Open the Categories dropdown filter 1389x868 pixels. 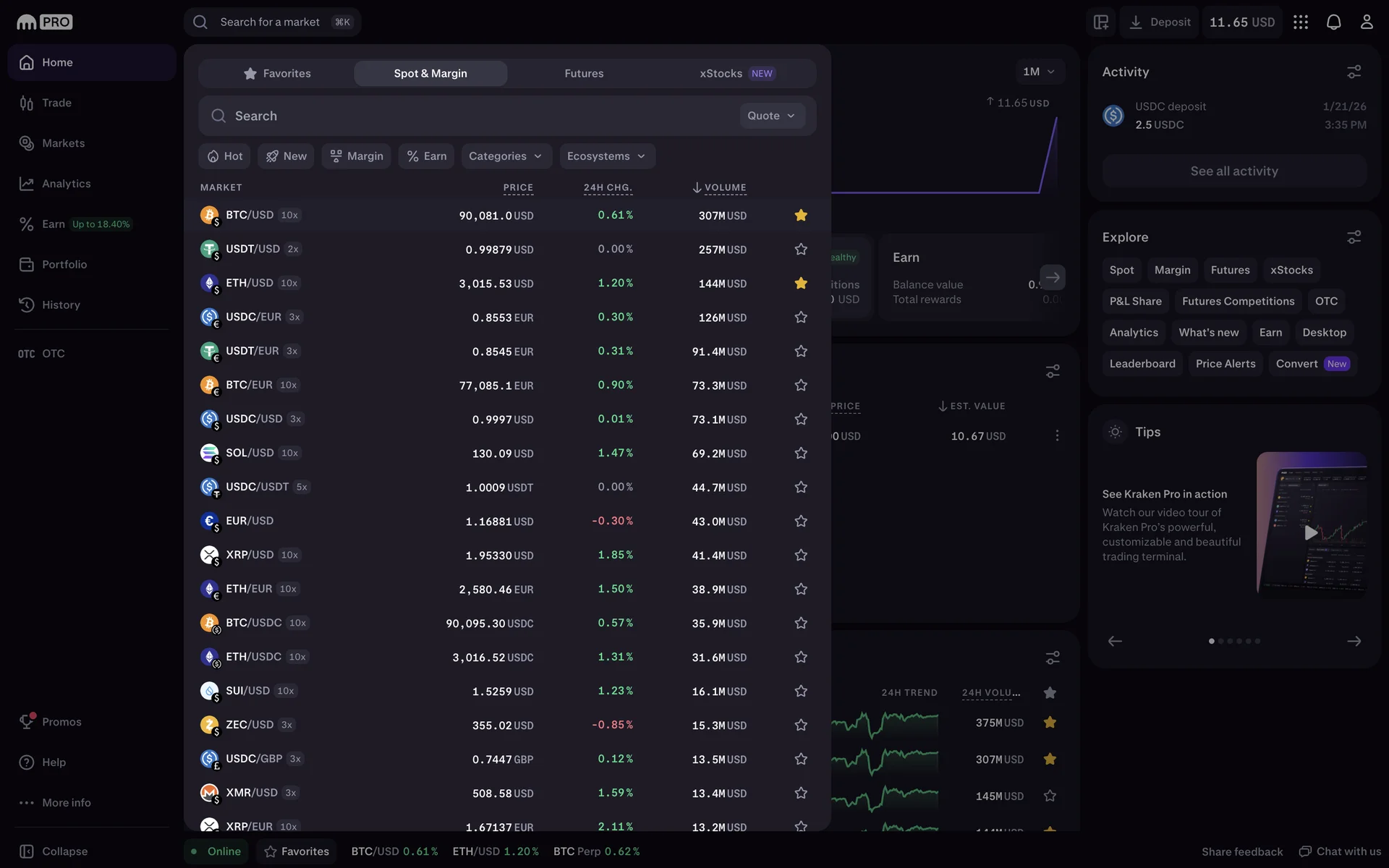(506, 156)
